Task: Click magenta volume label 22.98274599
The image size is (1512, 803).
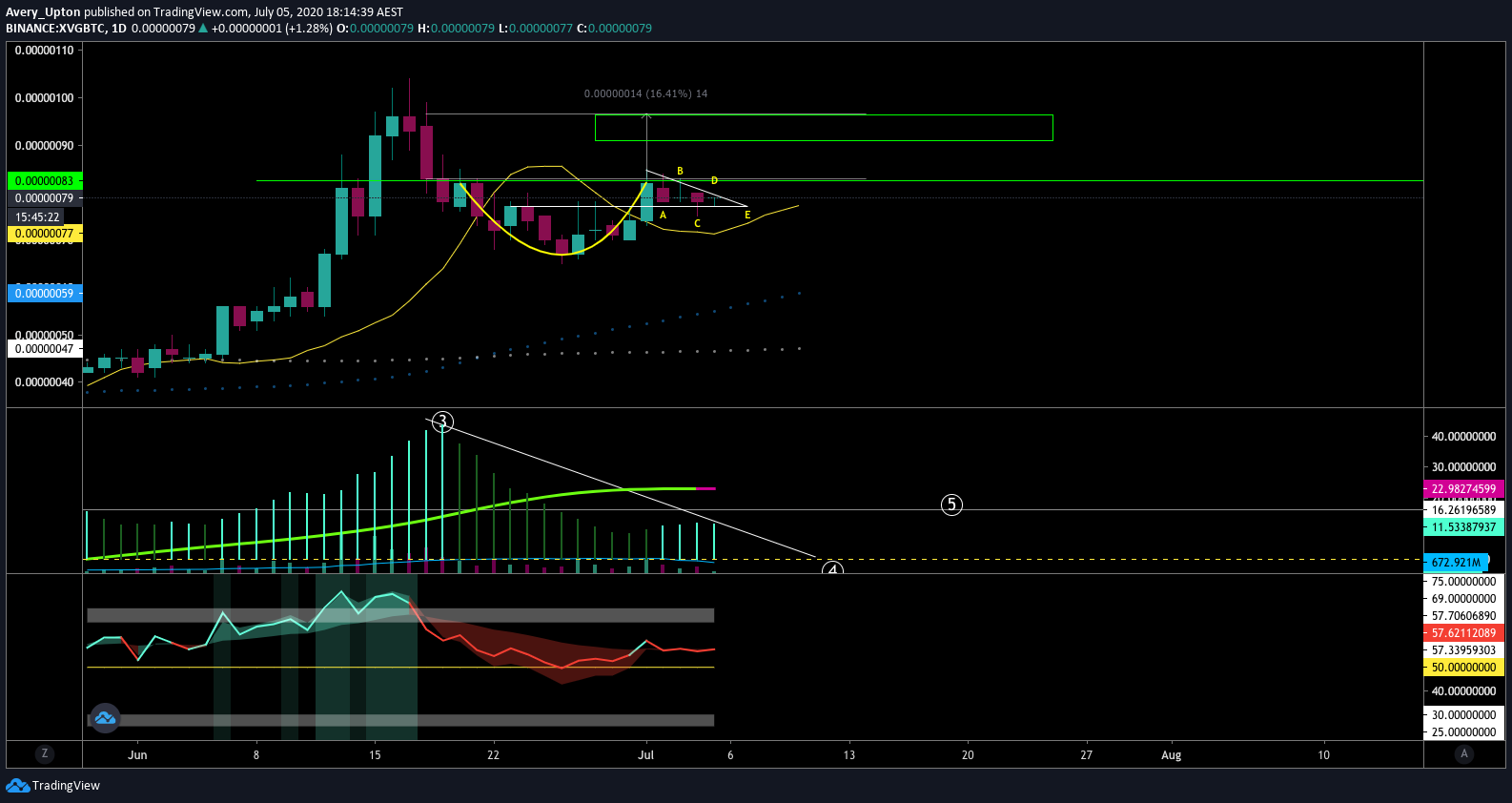Action: pos(1463,489)
